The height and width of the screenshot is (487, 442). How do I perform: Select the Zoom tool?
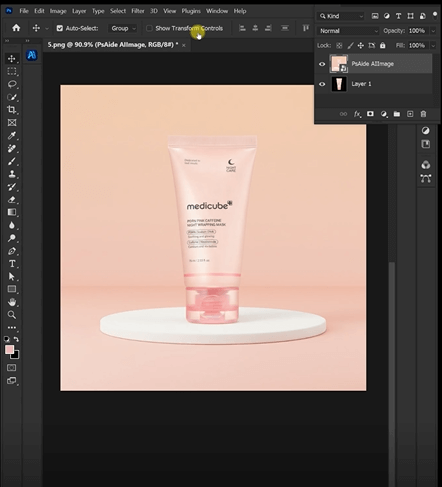pos(12,315)
